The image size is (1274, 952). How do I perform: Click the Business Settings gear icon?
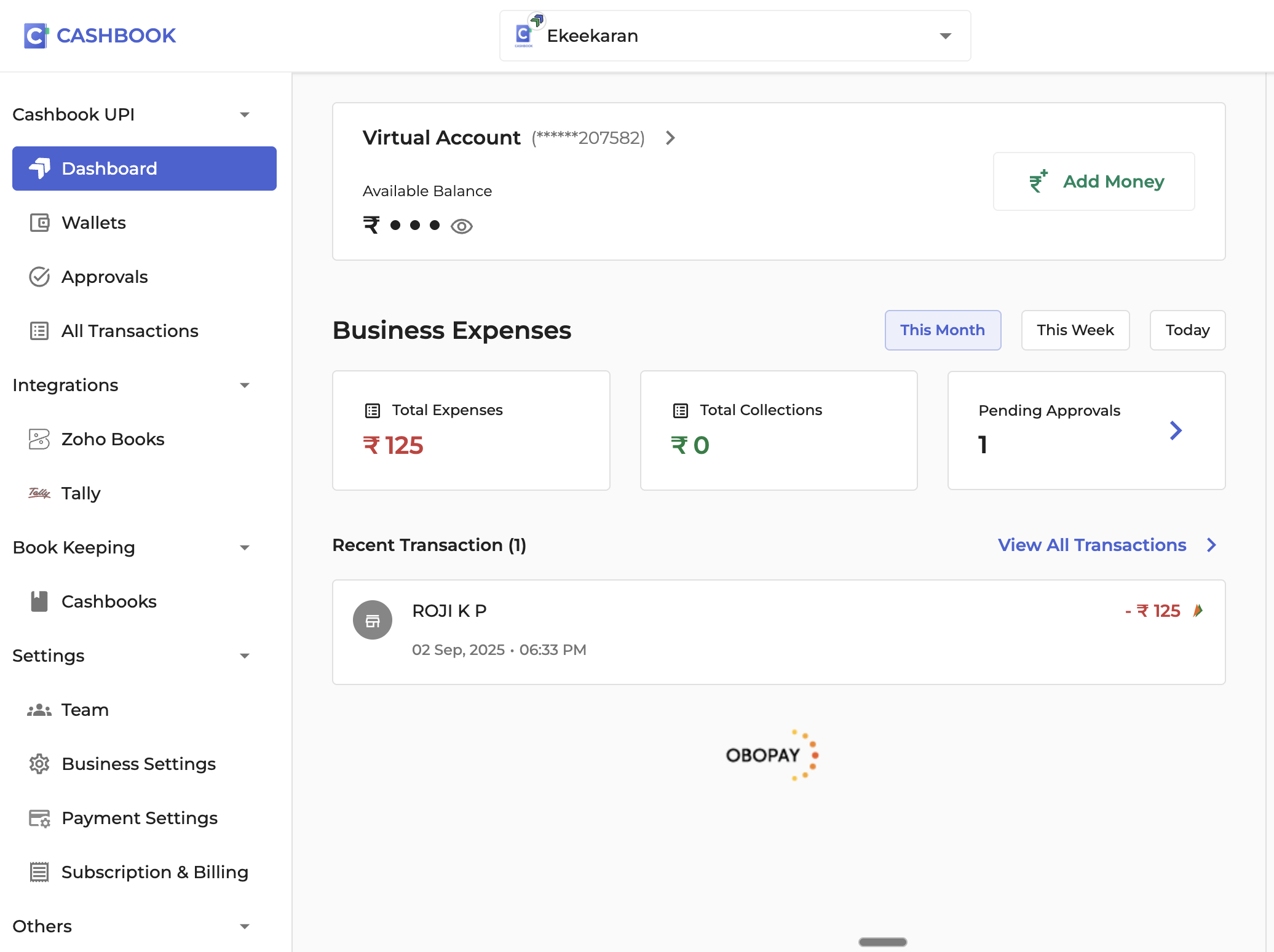(39, 764)
